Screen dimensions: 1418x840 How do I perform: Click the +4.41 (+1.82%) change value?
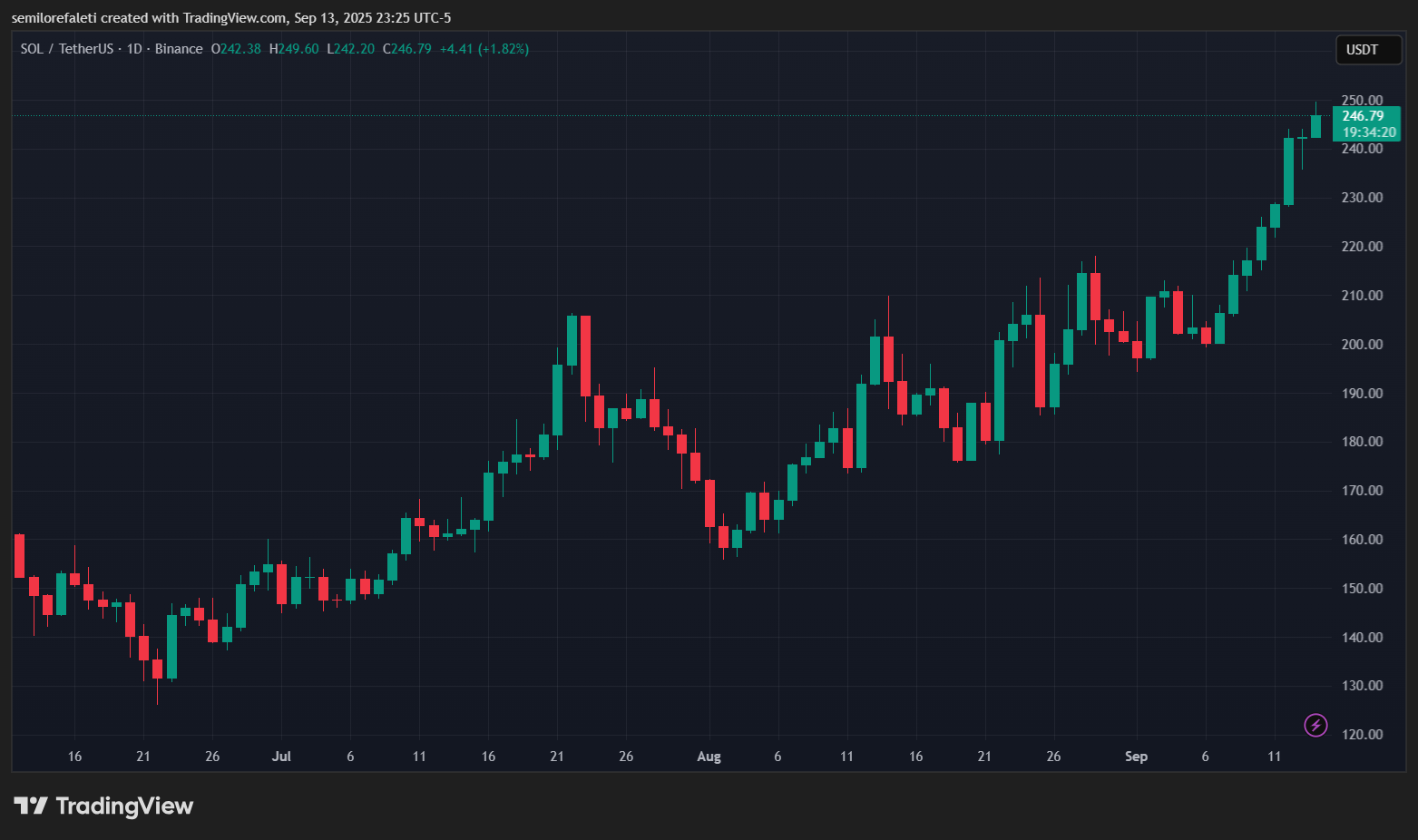click(x=484, y=49)
